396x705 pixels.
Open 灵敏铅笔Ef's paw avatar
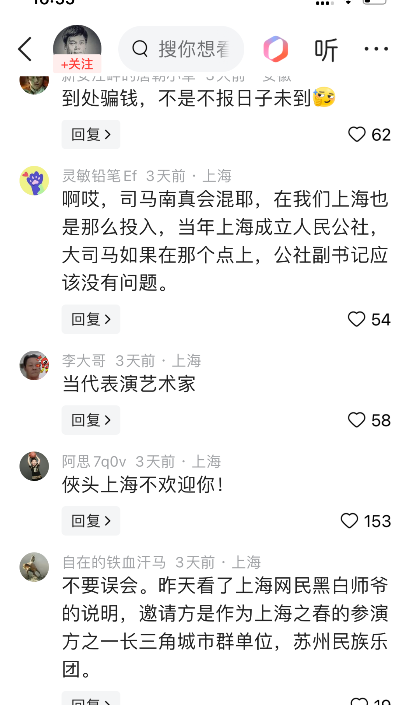pos(34,181)
